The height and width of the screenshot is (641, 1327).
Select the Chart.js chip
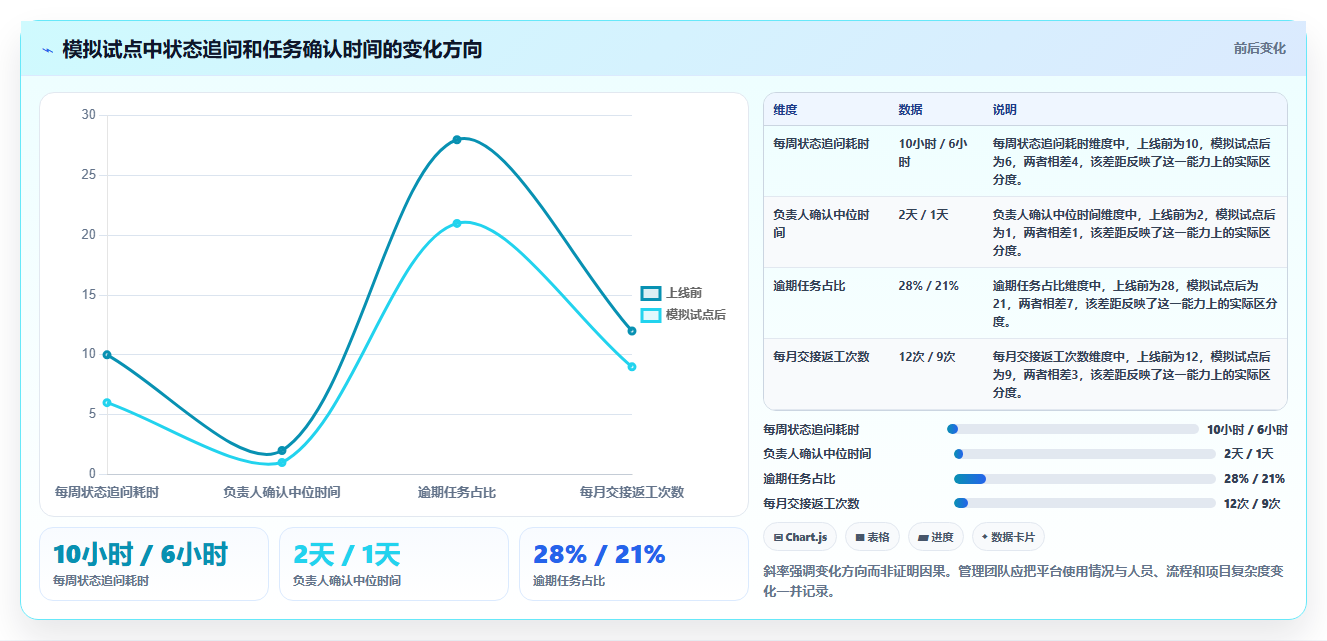pyautogui.click(x=800, y=537)
